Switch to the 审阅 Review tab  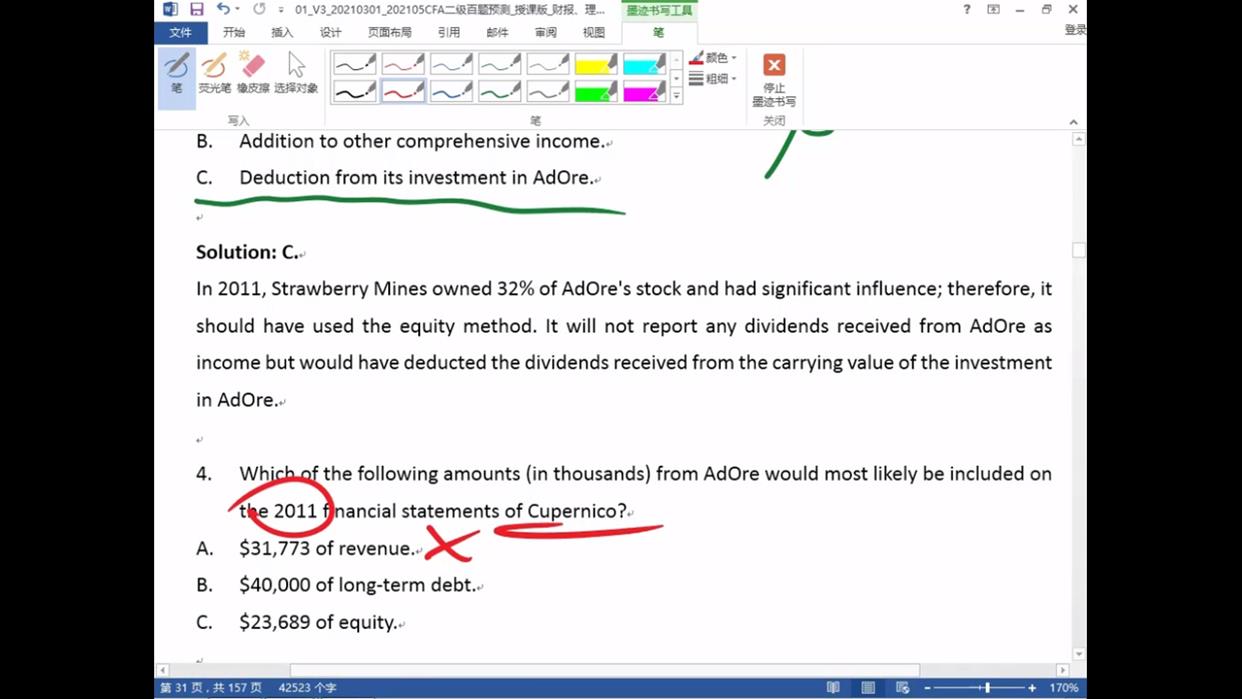545,32
